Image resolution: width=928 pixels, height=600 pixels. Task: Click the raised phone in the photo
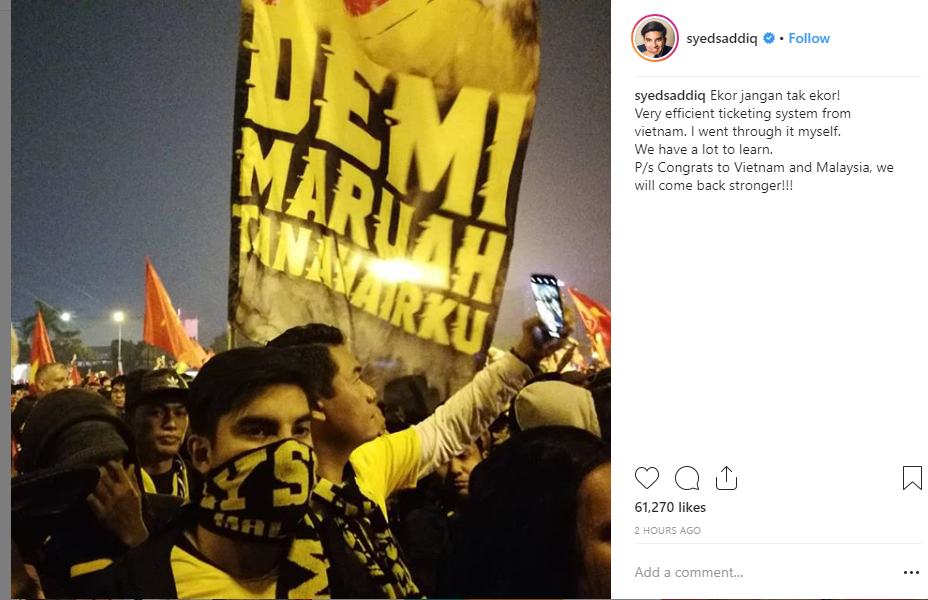click(547, 305)
